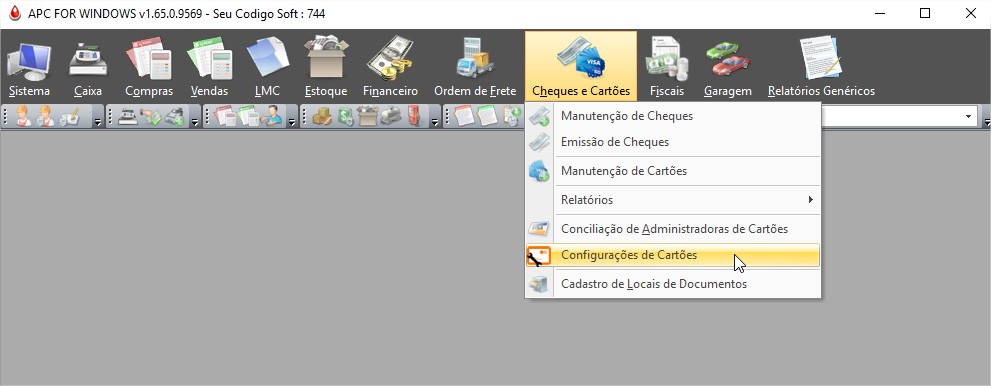Click the small cash register toolbar icon
This screenshot has width=991, height=386.
pyautogui.click(x=128, y=117)
